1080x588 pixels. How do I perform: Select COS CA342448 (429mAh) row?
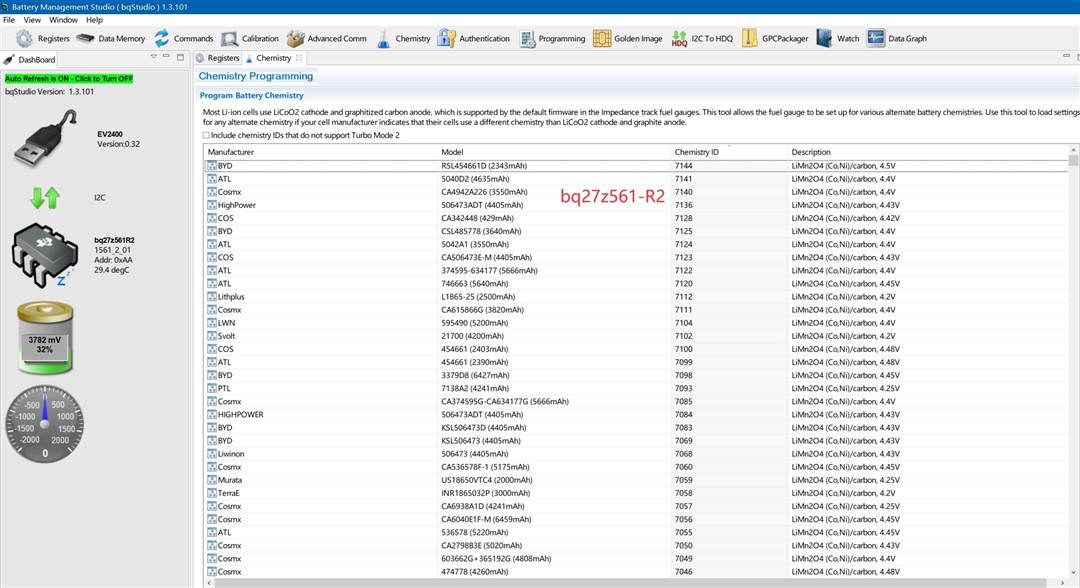point(636,218)
